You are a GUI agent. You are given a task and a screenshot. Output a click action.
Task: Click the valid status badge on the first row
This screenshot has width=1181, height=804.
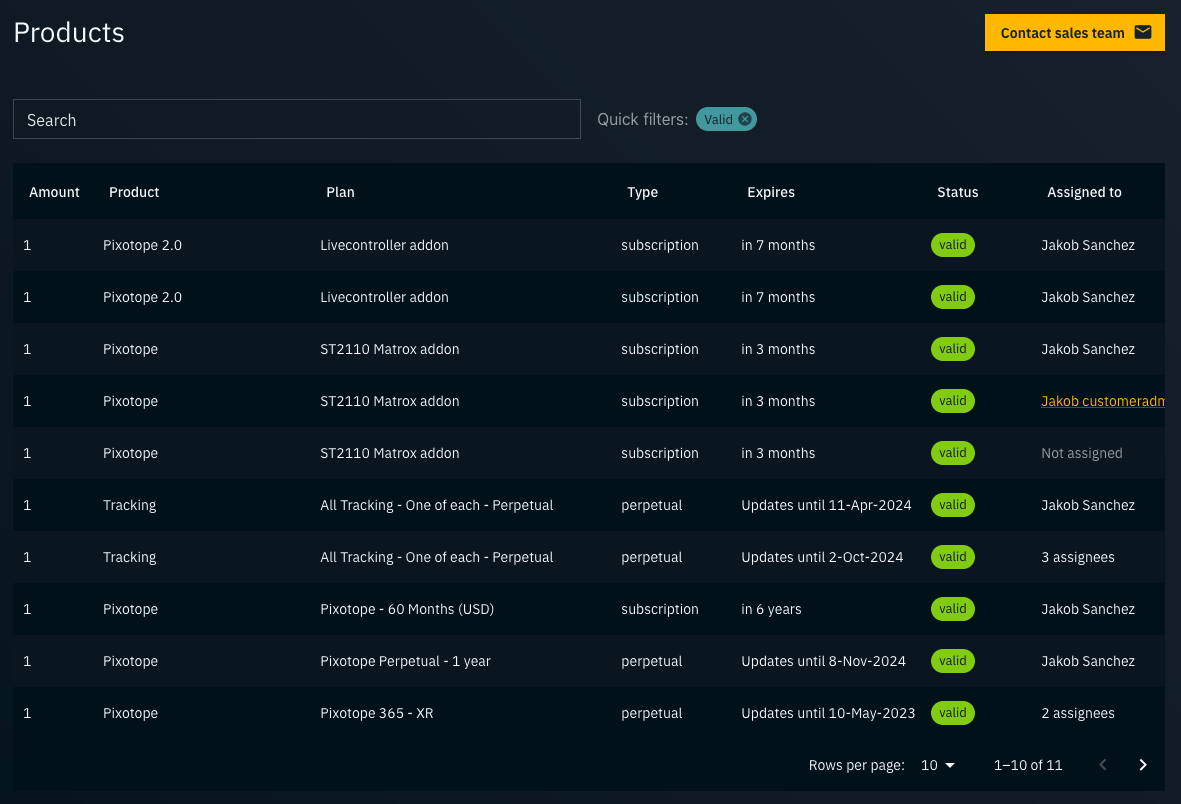(952, 244)
